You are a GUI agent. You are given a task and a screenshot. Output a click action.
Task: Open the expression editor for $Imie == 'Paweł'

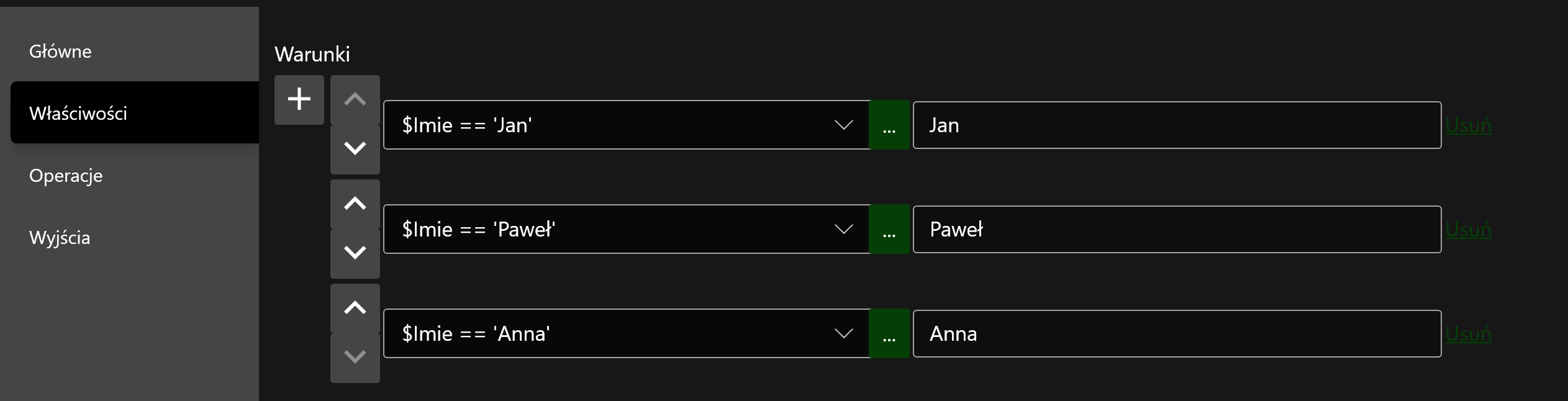click(x=889, y=229)
